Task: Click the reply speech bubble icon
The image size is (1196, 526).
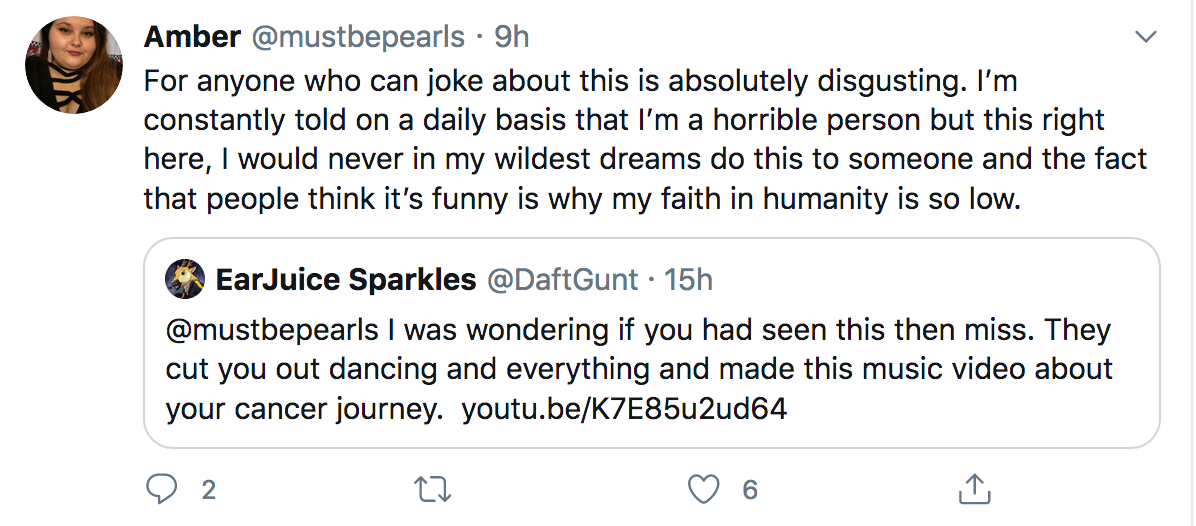Action: pos(161,489)
